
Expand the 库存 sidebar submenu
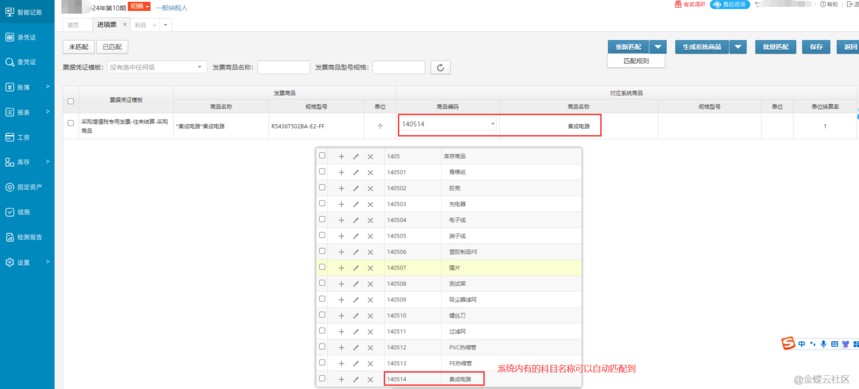point(48,162)
